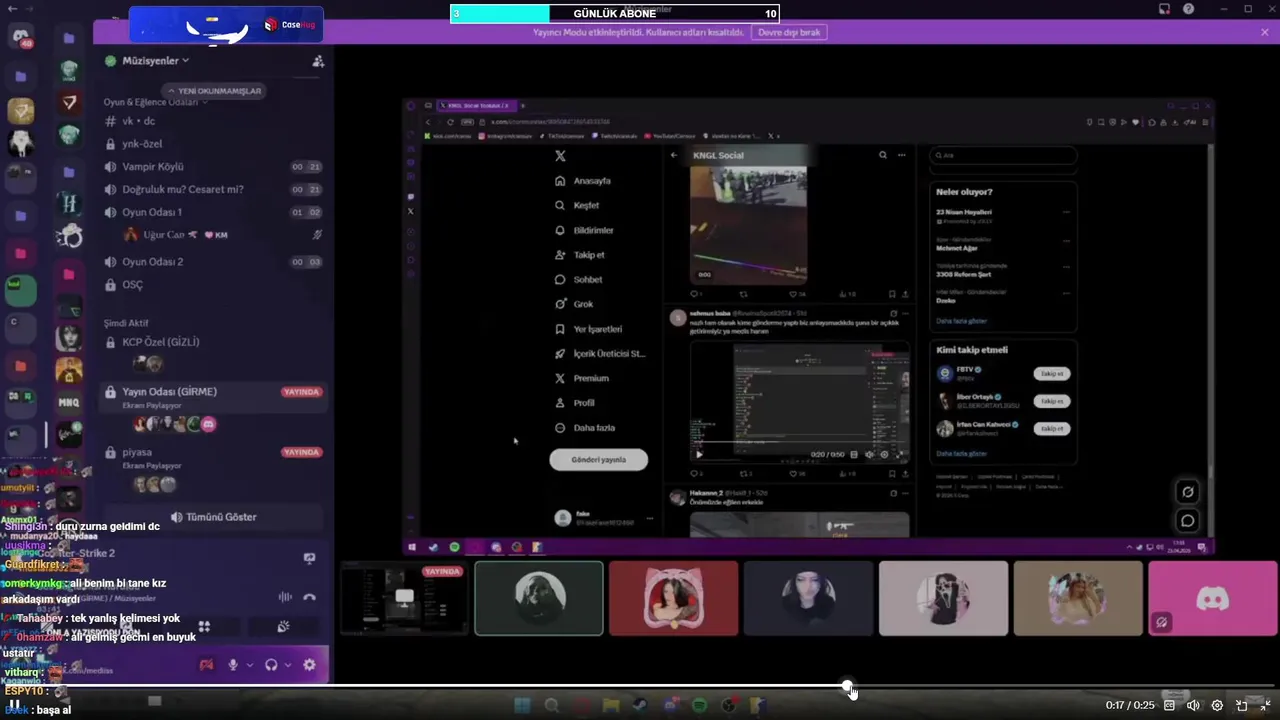Click the GÜNLÜK ABONE progress bar

click(x=614, y=13)
